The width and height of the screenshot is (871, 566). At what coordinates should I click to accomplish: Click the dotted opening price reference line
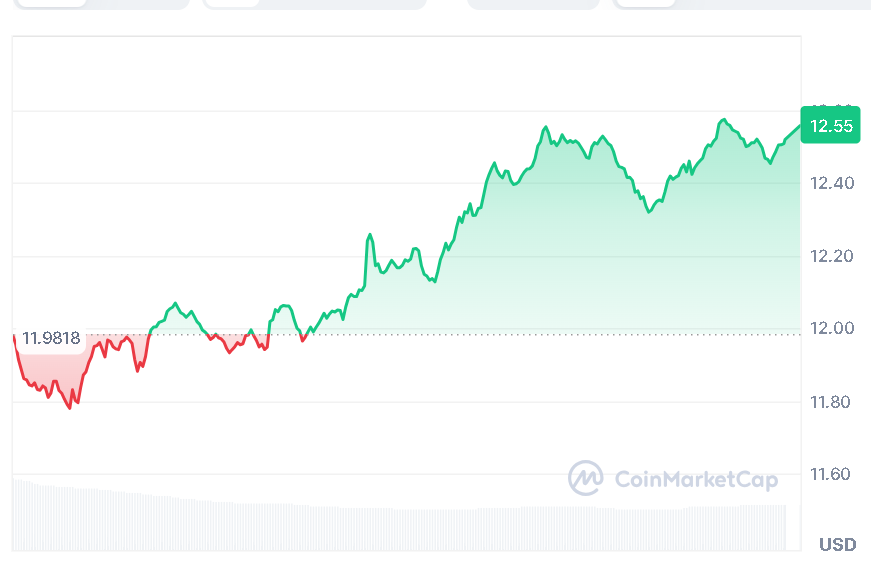pos(500,335)
